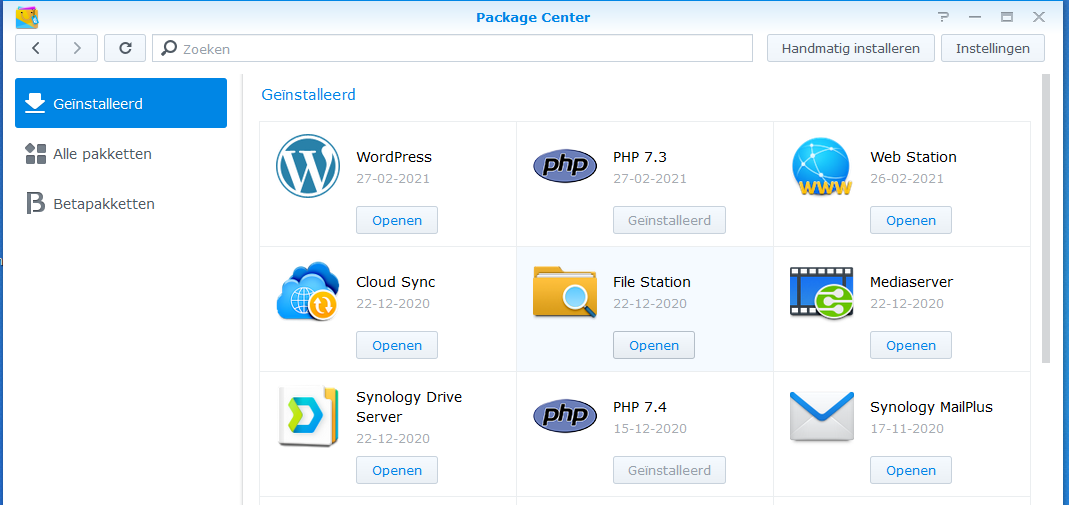1069x505 pixels.
Task: Click the WordPress package icon
Action: coord(307,166)
